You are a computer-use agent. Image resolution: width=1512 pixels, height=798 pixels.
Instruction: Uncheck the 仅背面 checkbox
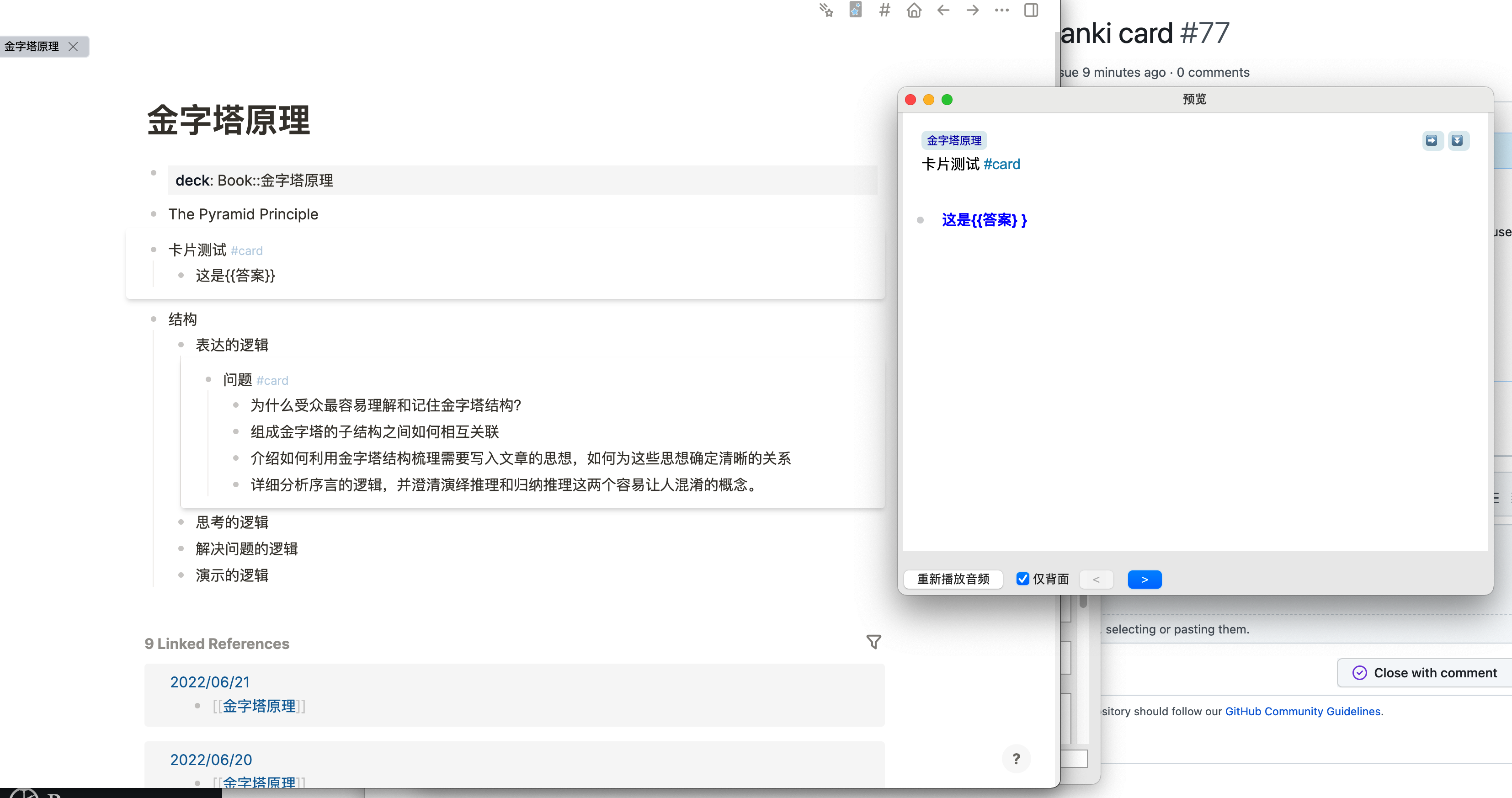tap(1022, 579)
